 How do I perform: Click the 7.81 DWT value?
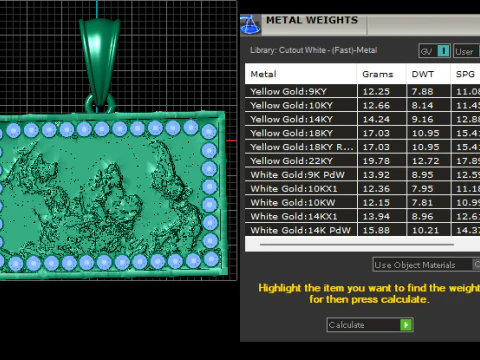click(x=423, y=203)
